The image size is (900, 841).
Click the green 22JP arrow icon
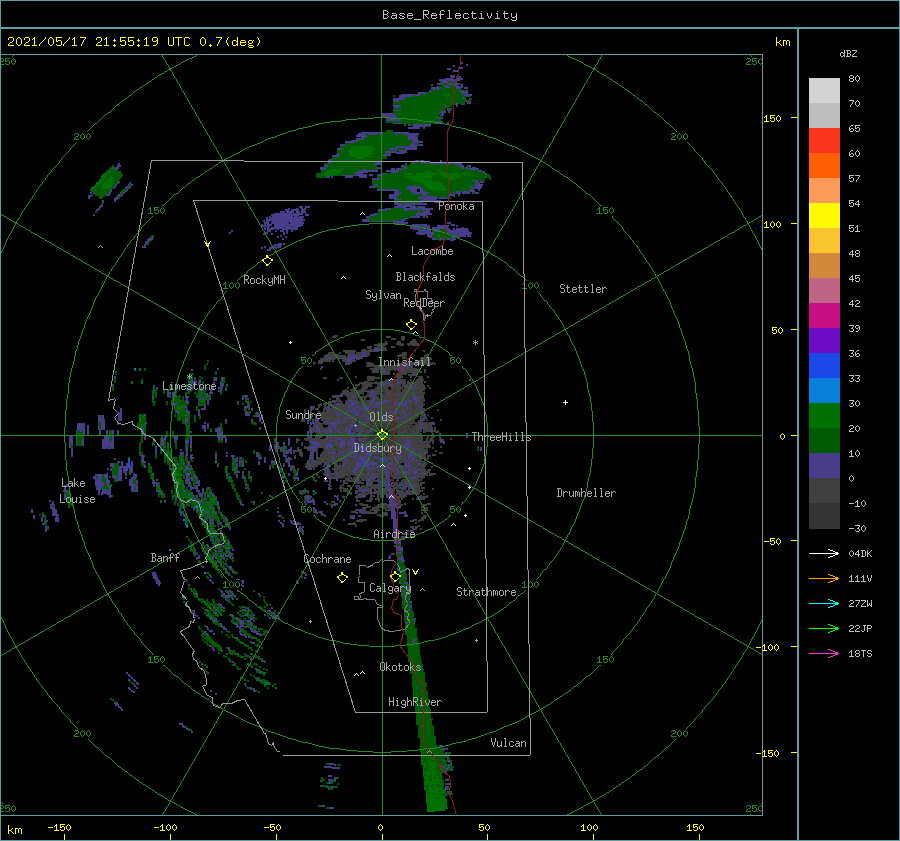click(824, 629)
